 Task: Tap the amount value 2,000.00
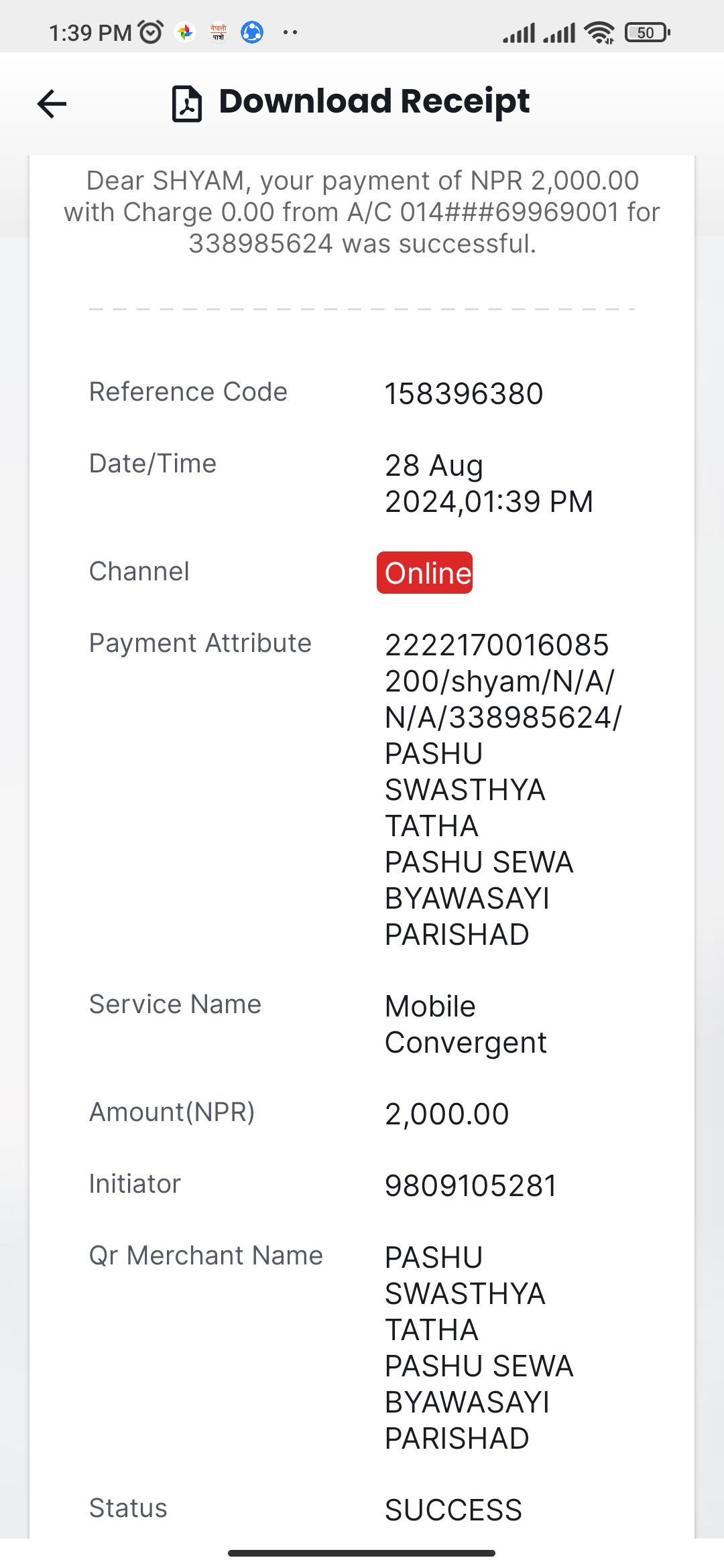[x=447, y=1114]
